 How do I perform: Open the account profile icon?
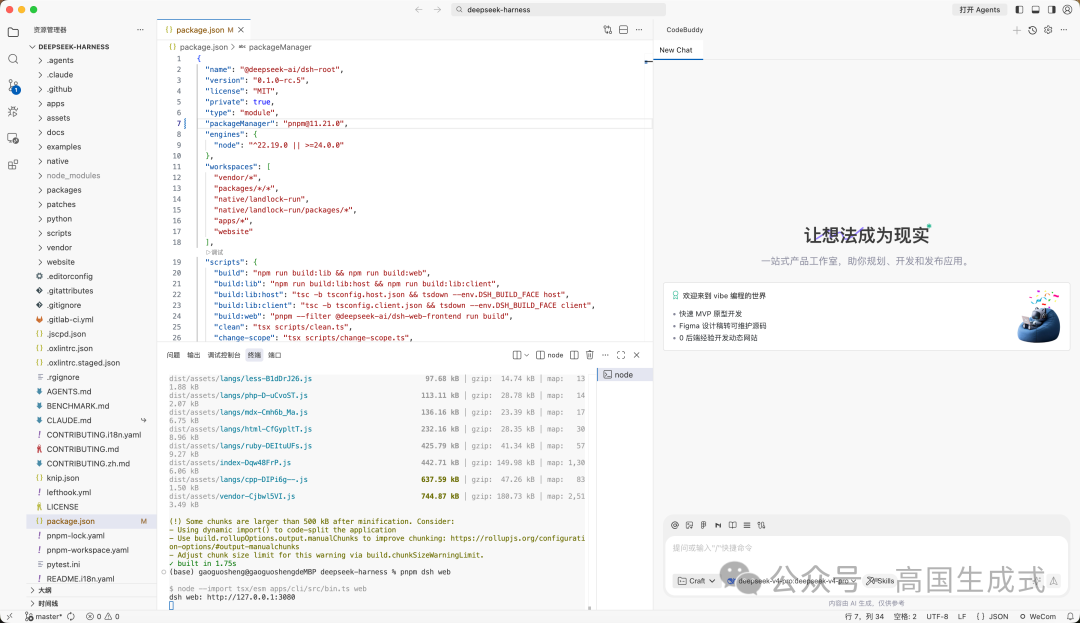point(1068,10)
